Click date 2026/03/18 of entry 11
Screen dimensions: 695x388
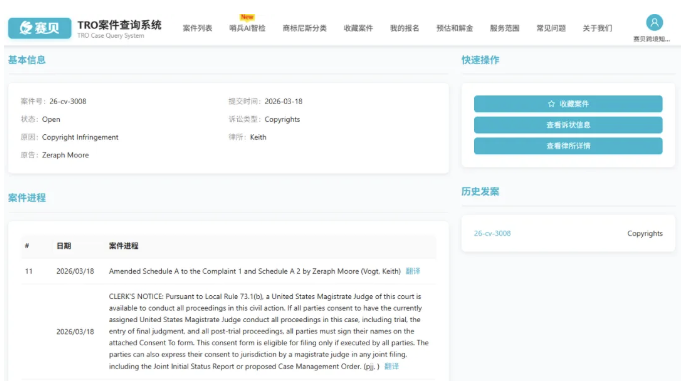[75, 271]
